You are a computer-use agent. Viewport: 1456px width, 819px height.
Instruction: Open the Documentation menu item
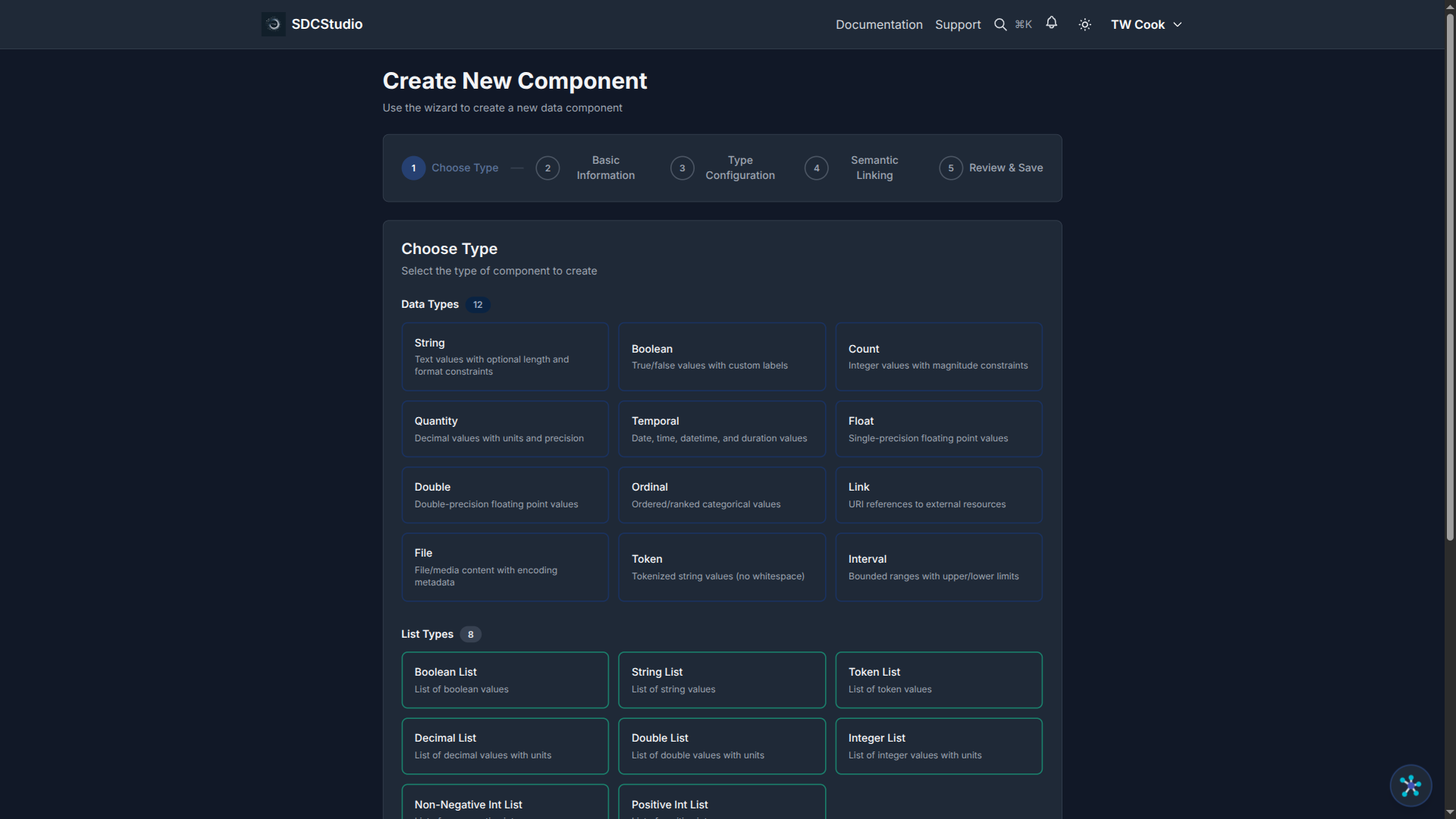[x=878, y=24]
